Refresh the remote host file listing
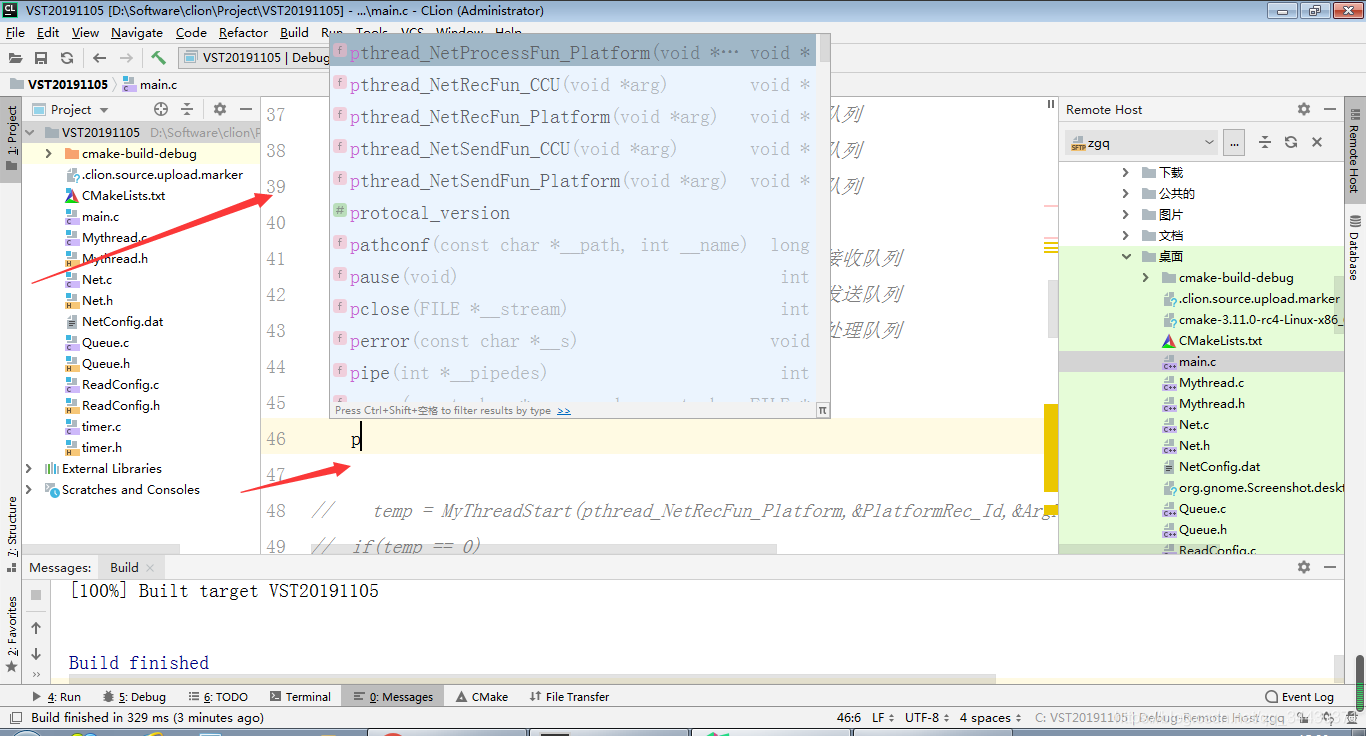The height and width of the screenshot is (736, 1366). (1289, 142)
